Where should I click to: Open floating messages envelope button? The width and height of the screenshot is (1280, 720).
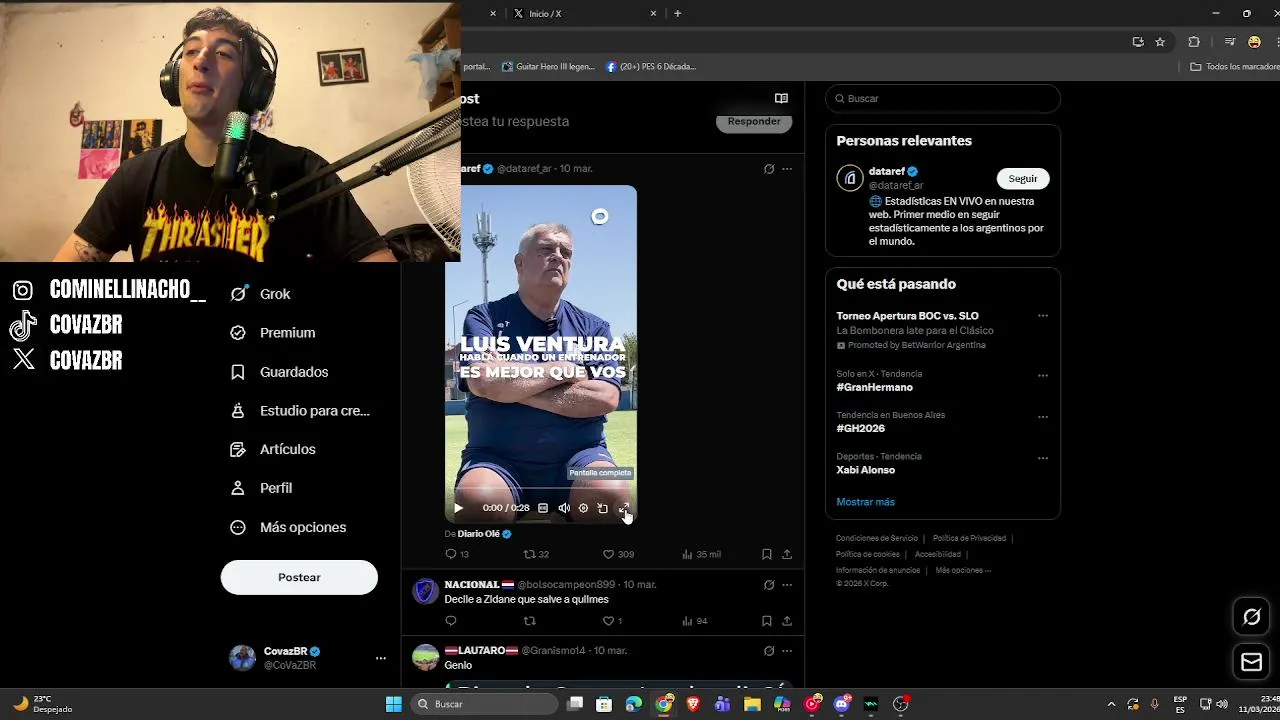pyautogui.click(x=1251, y=662)
